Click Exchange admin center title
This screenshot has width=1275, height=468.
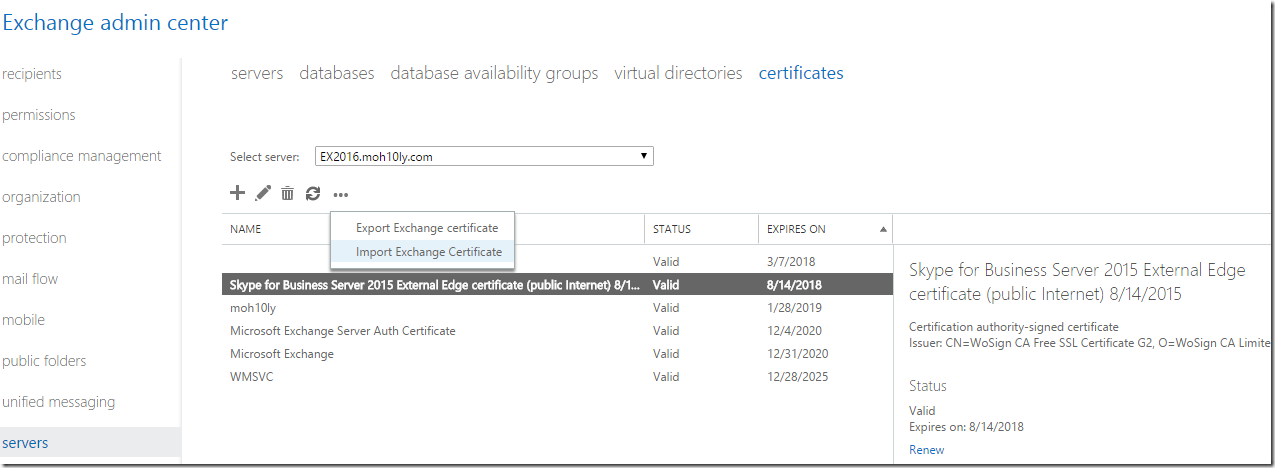115,21
